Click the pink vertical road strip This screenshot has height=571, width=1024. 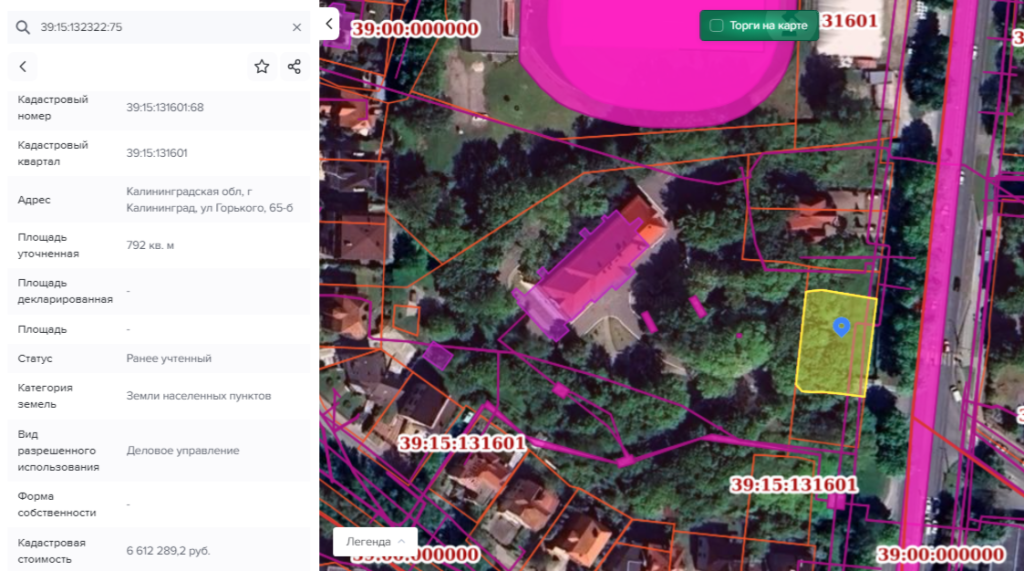(941, 280)
